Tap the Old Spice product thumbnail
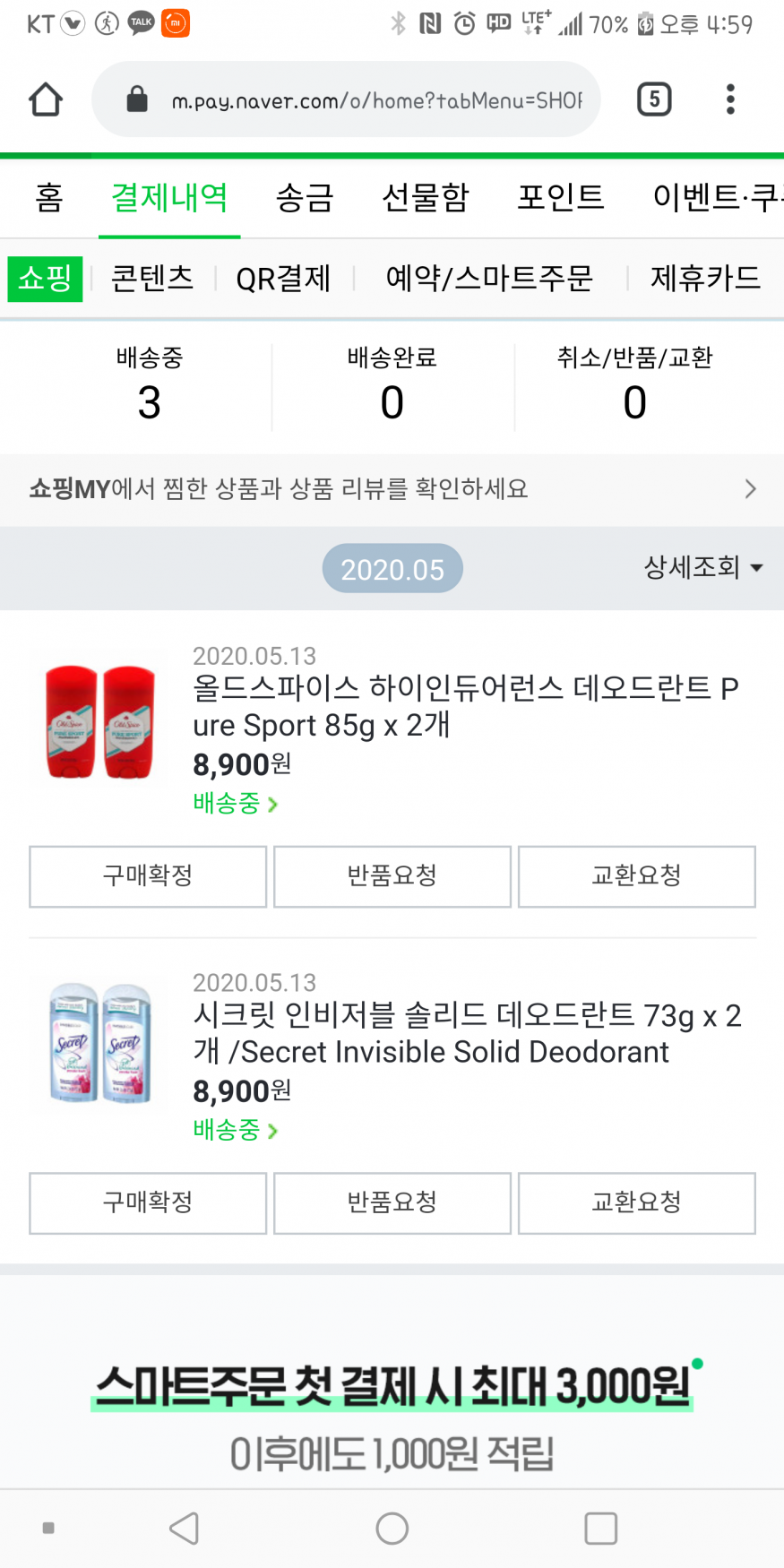This screenshot has height=1568, width=784. pos(99,721)
